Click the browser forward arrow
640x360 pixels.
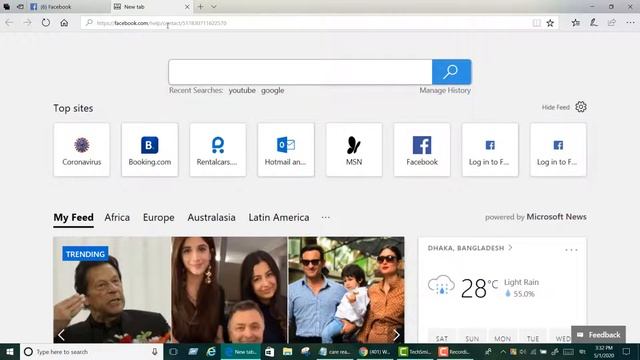click(27, 23)
